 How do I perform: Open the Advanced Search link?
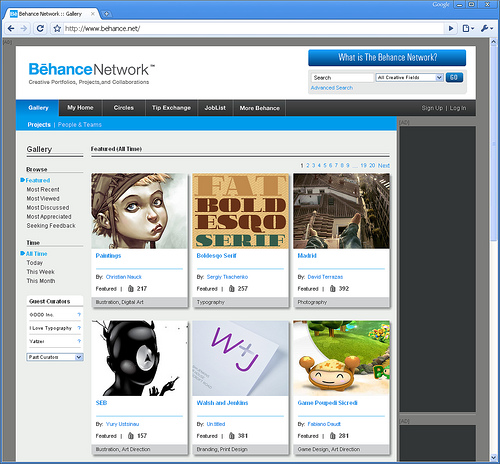click(332, 88)
